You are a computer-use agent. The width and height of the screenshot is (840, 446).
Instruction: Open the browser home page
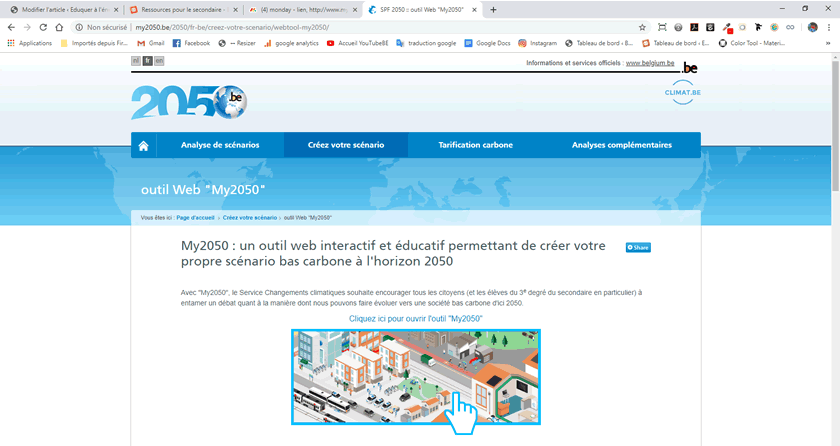tap(59, 27)
